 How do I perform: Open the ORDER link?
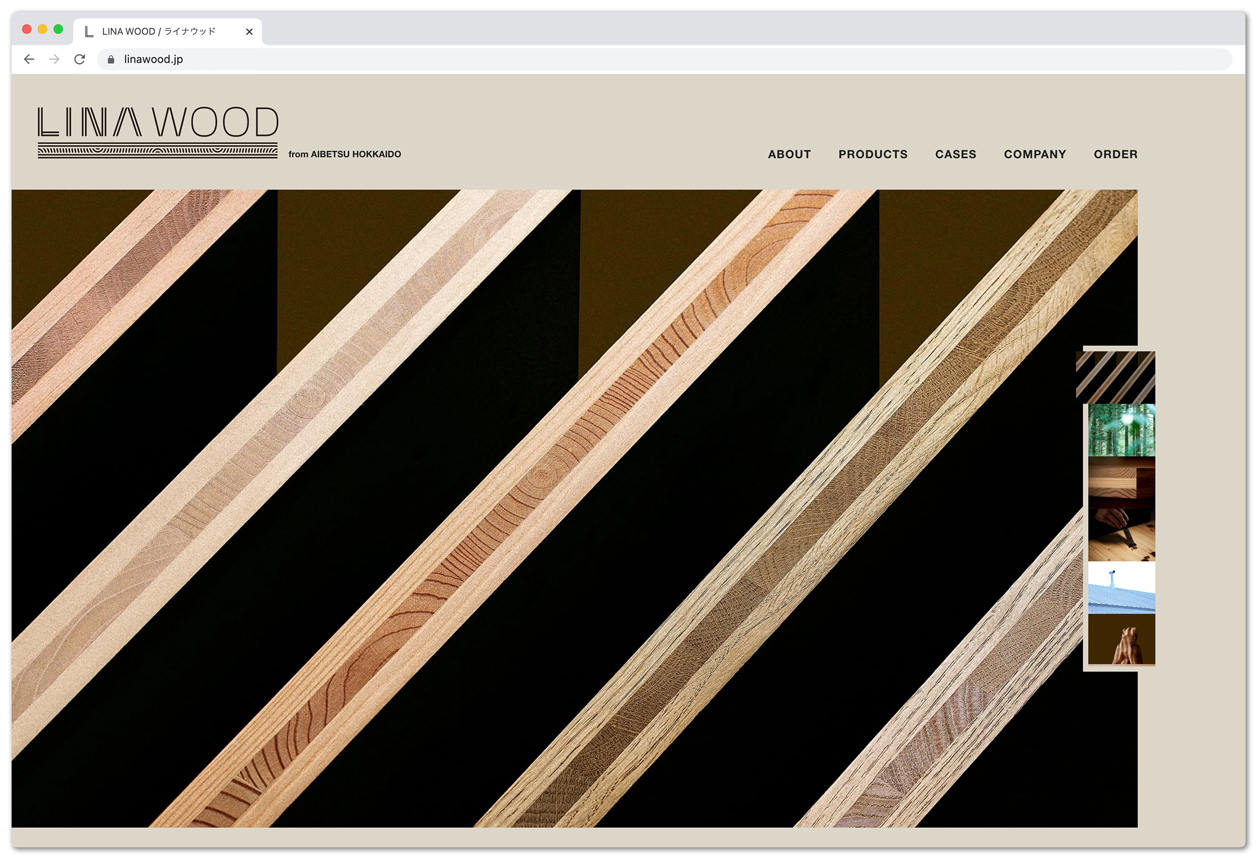tap(1115, 154)
